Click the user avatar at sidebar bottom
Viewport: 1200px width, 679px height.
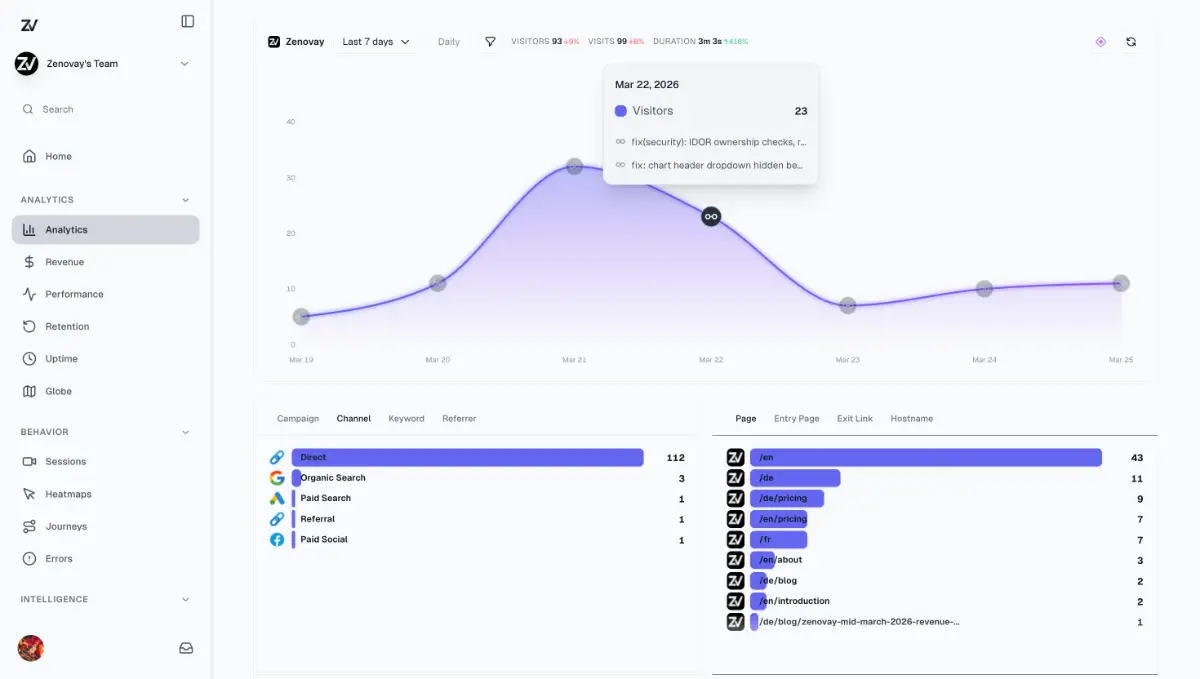(x=31, y=648)
